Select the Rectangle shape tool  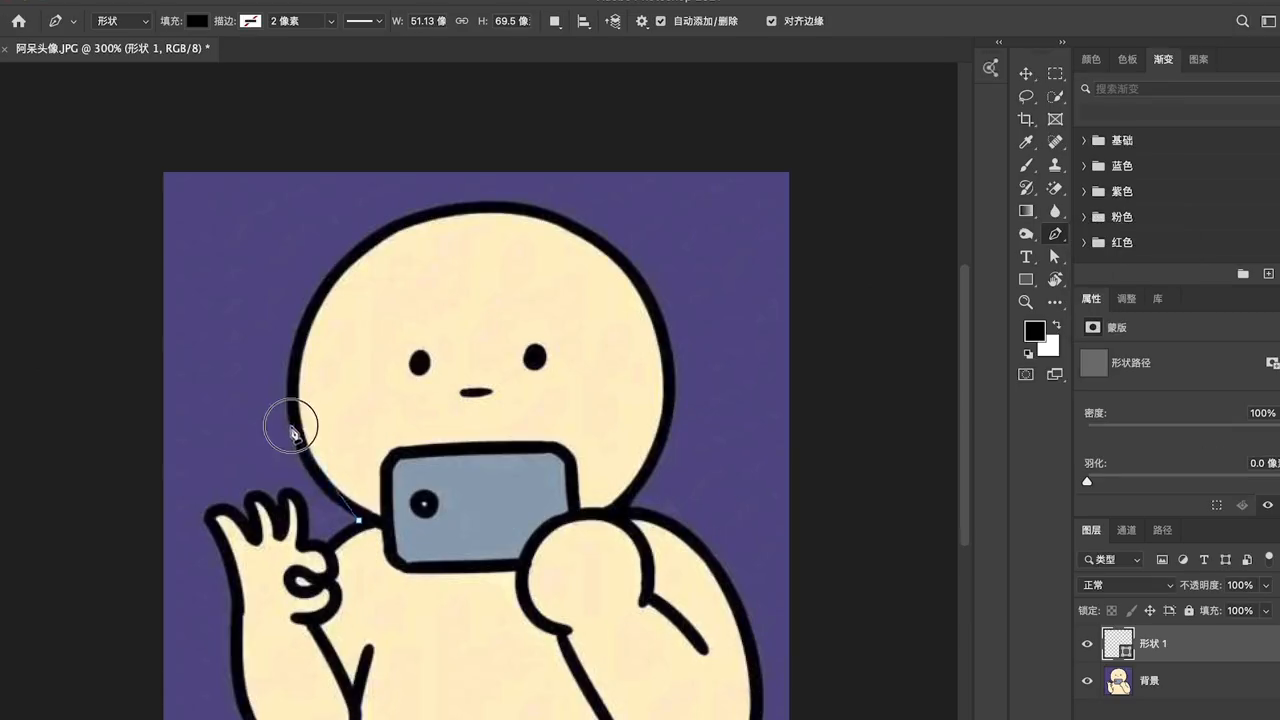1026,280
